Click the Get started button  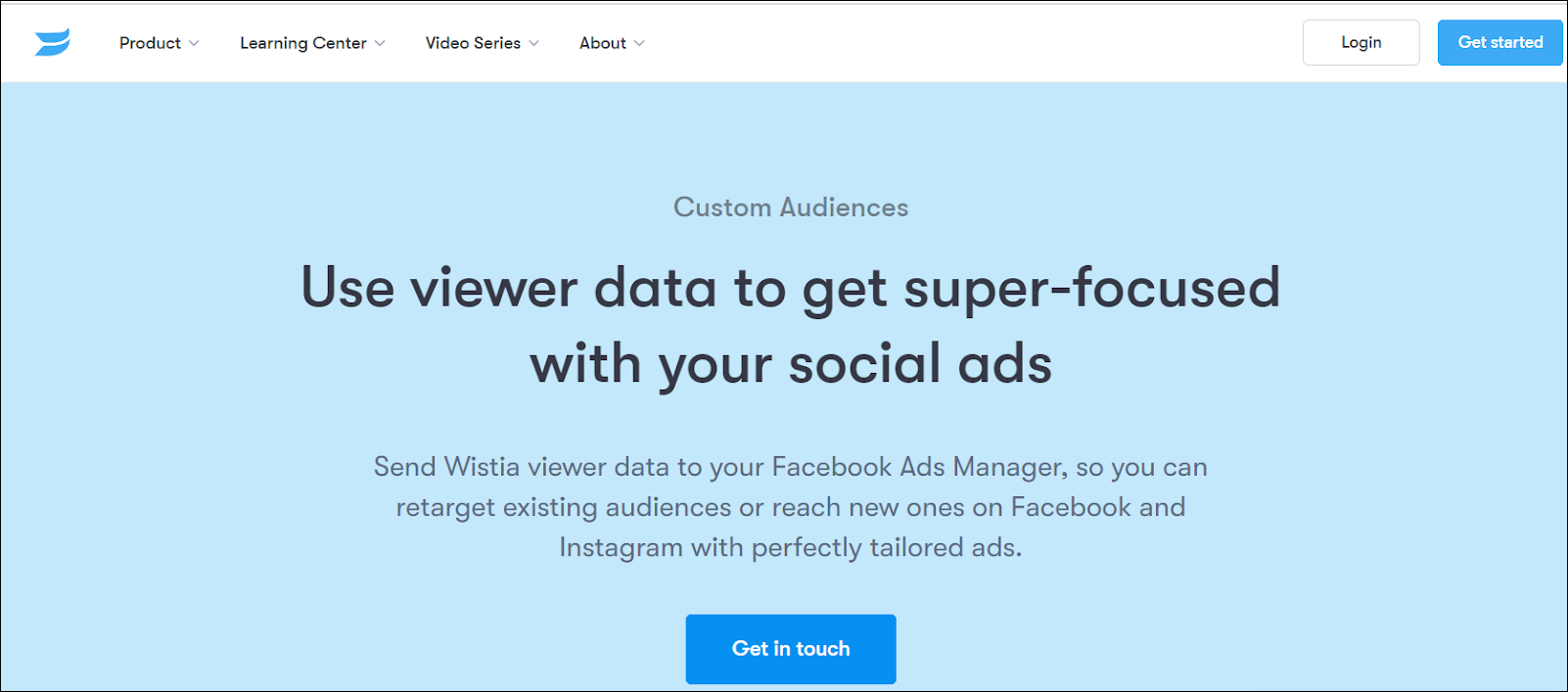(x=1499, y=42)
